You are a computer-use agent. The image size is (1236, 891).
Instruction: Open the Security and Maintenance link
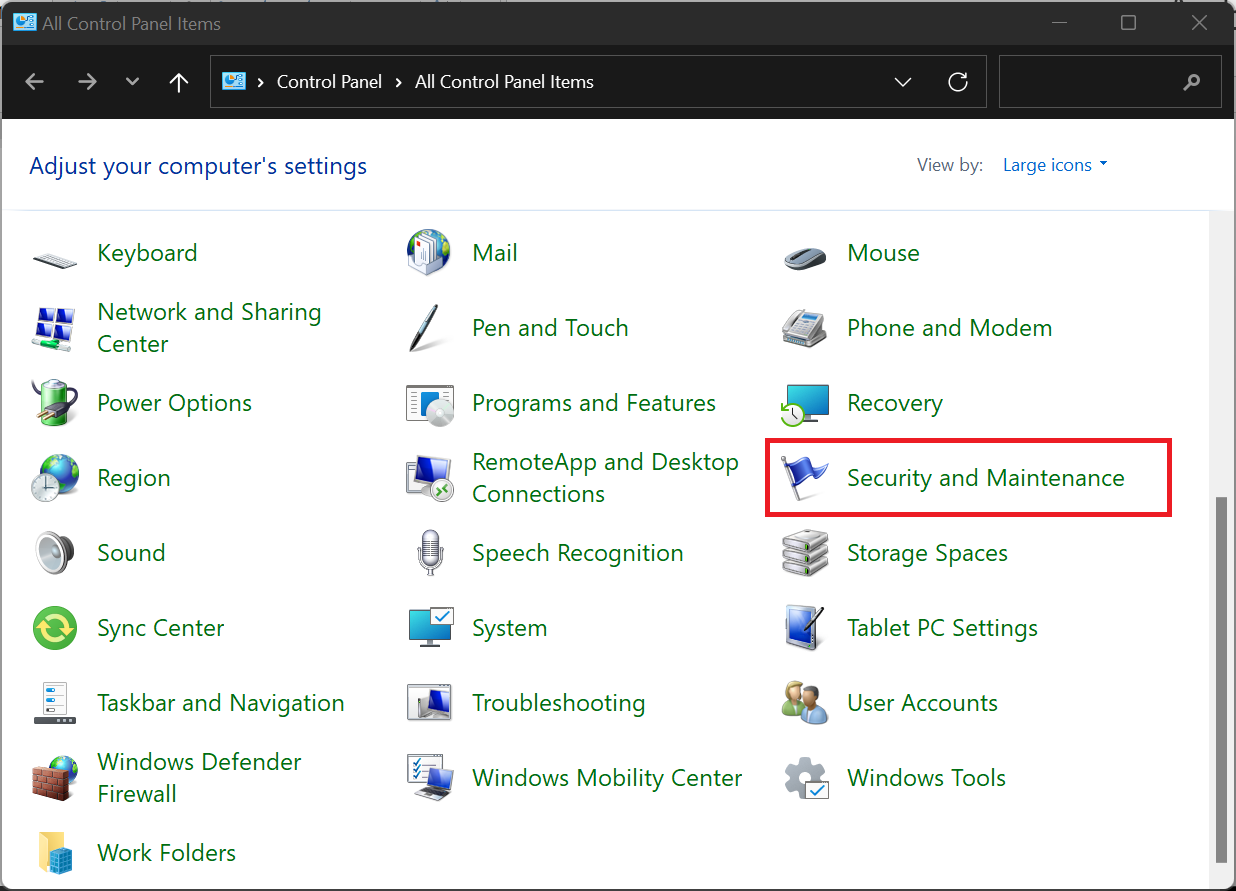pos(986,478)
